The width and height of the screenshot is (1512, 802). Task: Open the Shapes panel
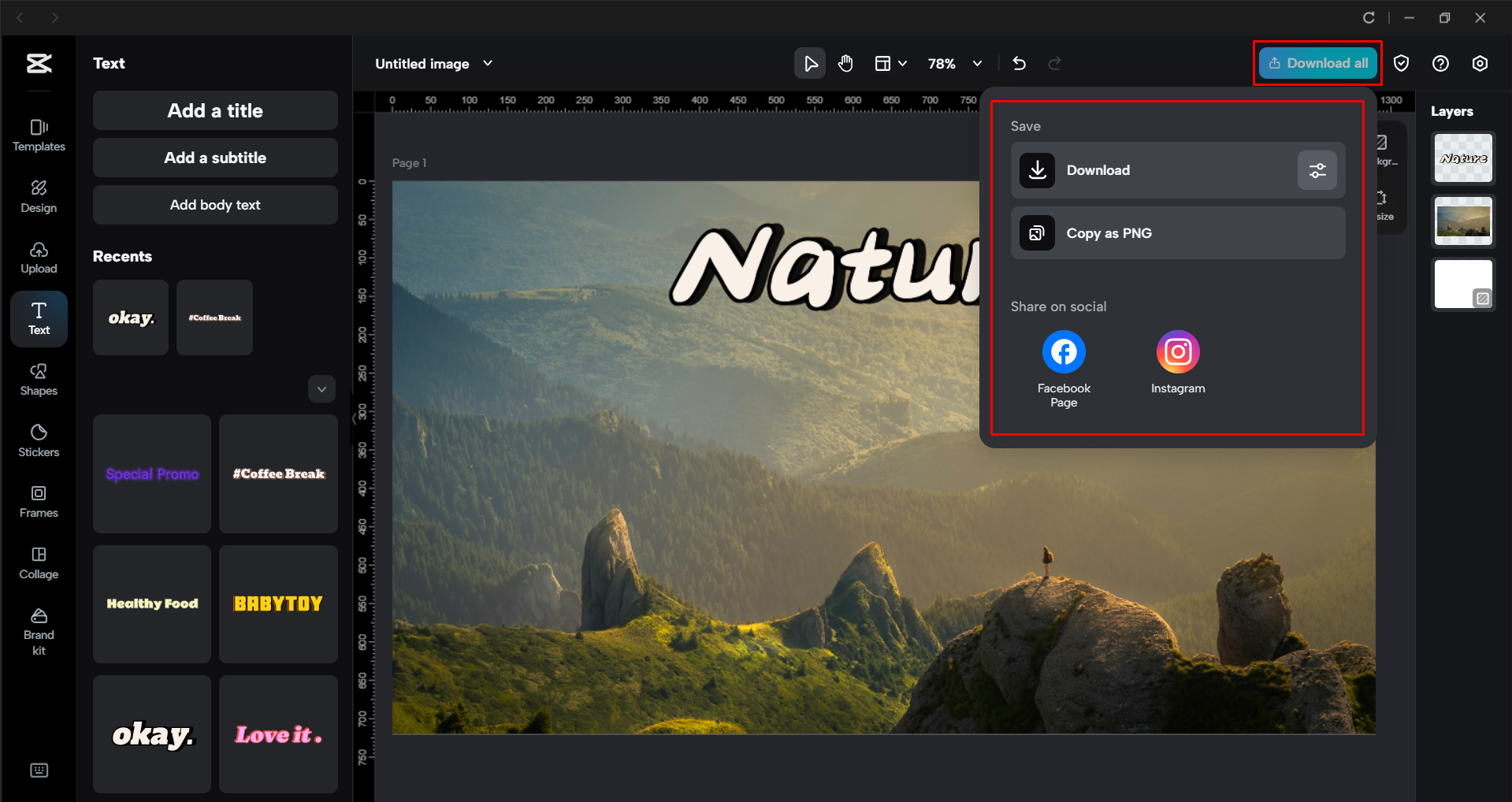coord(39,379)
